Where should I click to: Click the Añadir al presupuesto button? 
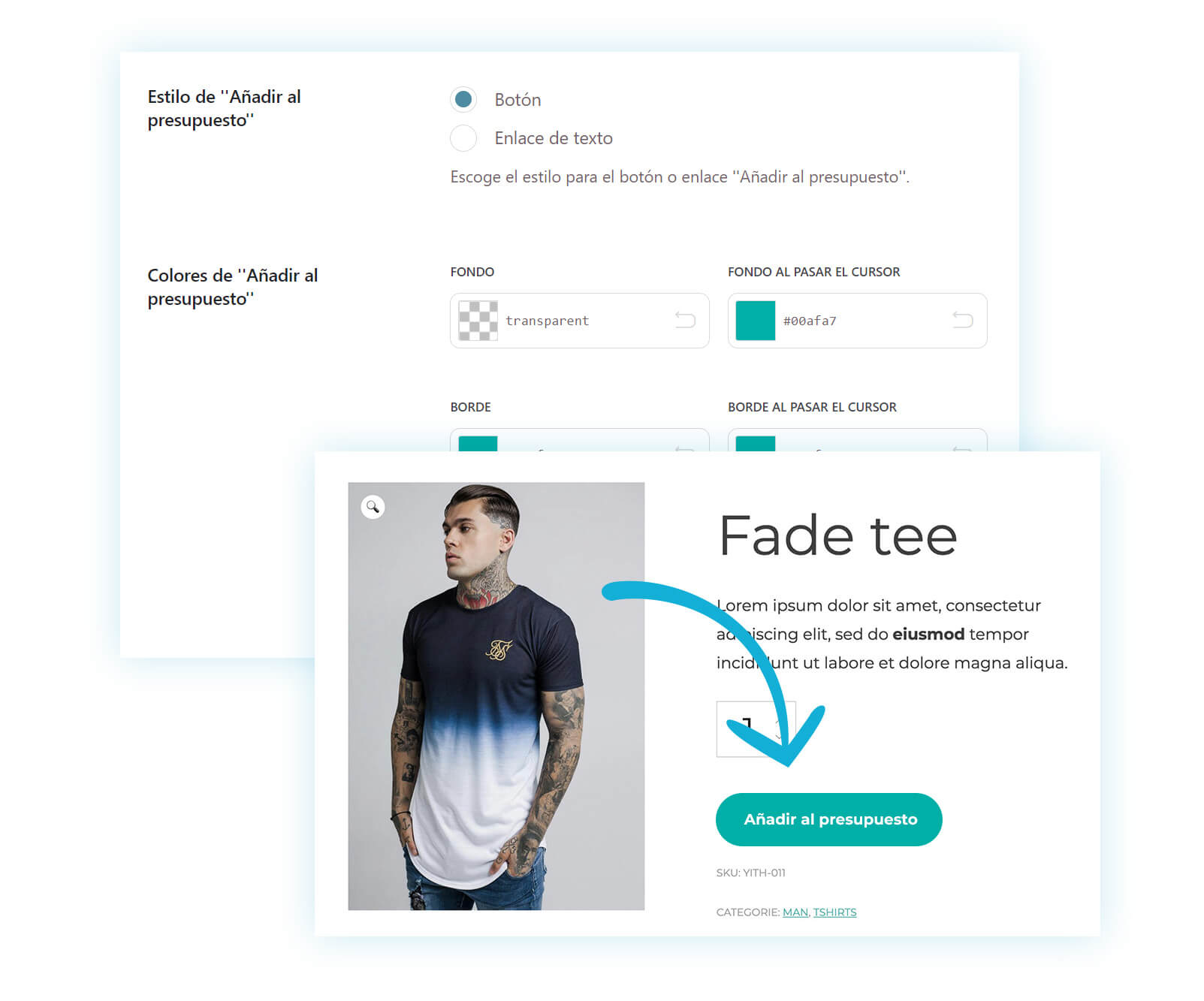tap(829, 819)
